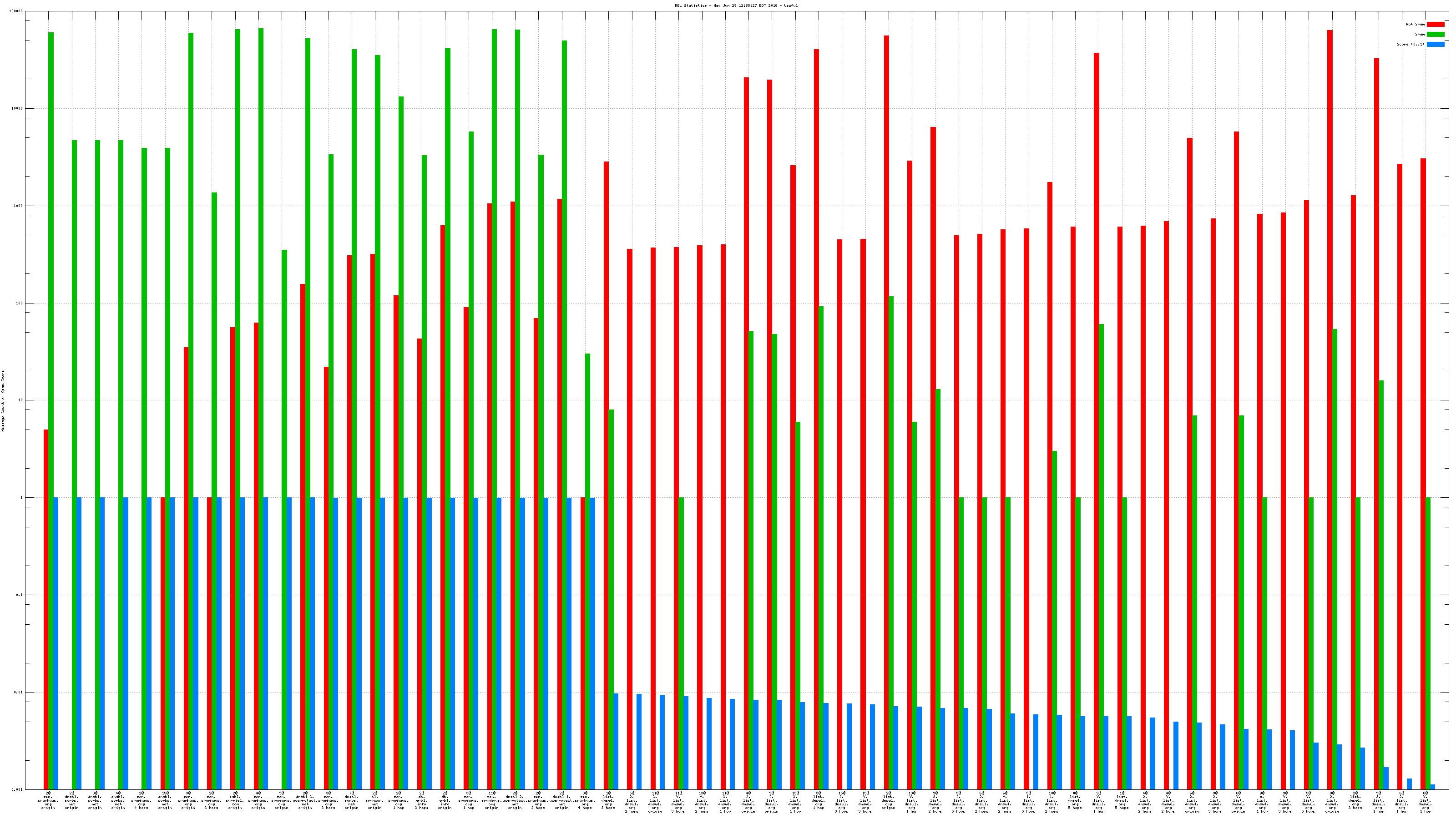Click the 11@ zen.spamhaus.org origin label
This screenshot has width=1456, height=819.
coord(492,800)
